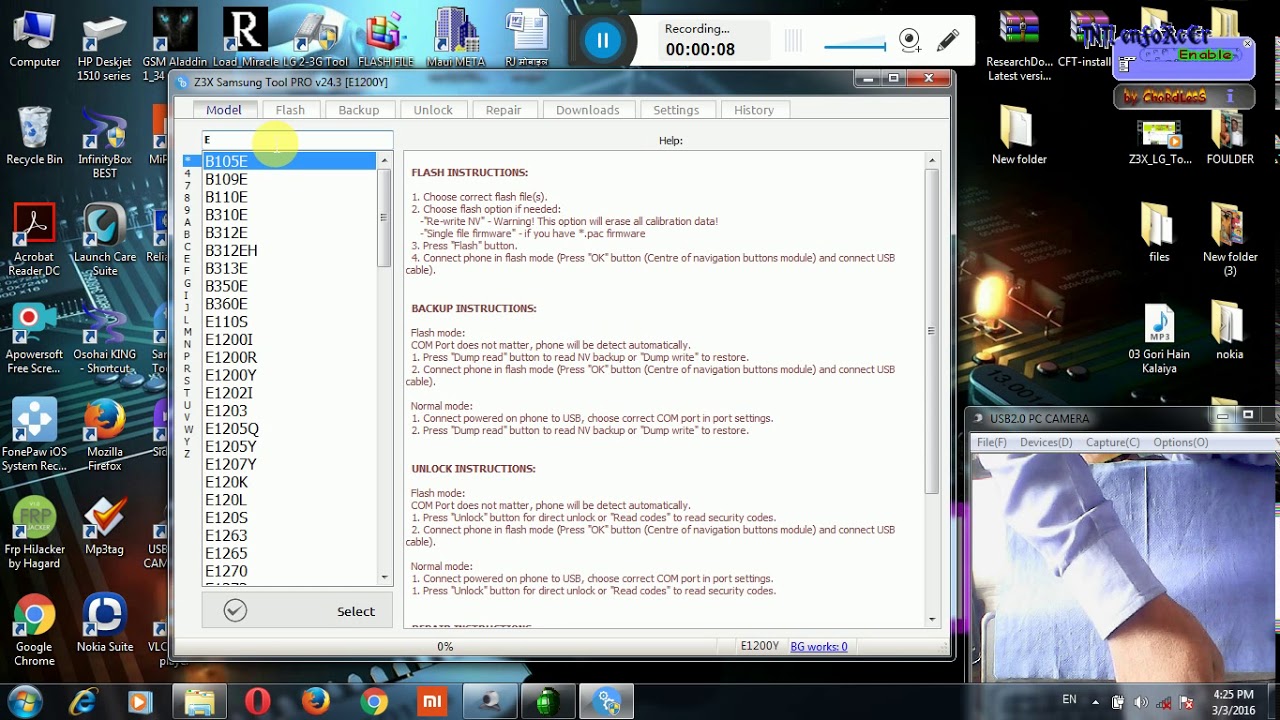Open the nokia folder on desktop
Viewport: 1280px width, 720px height.
pyautogui.click(x=1229, y=331)
